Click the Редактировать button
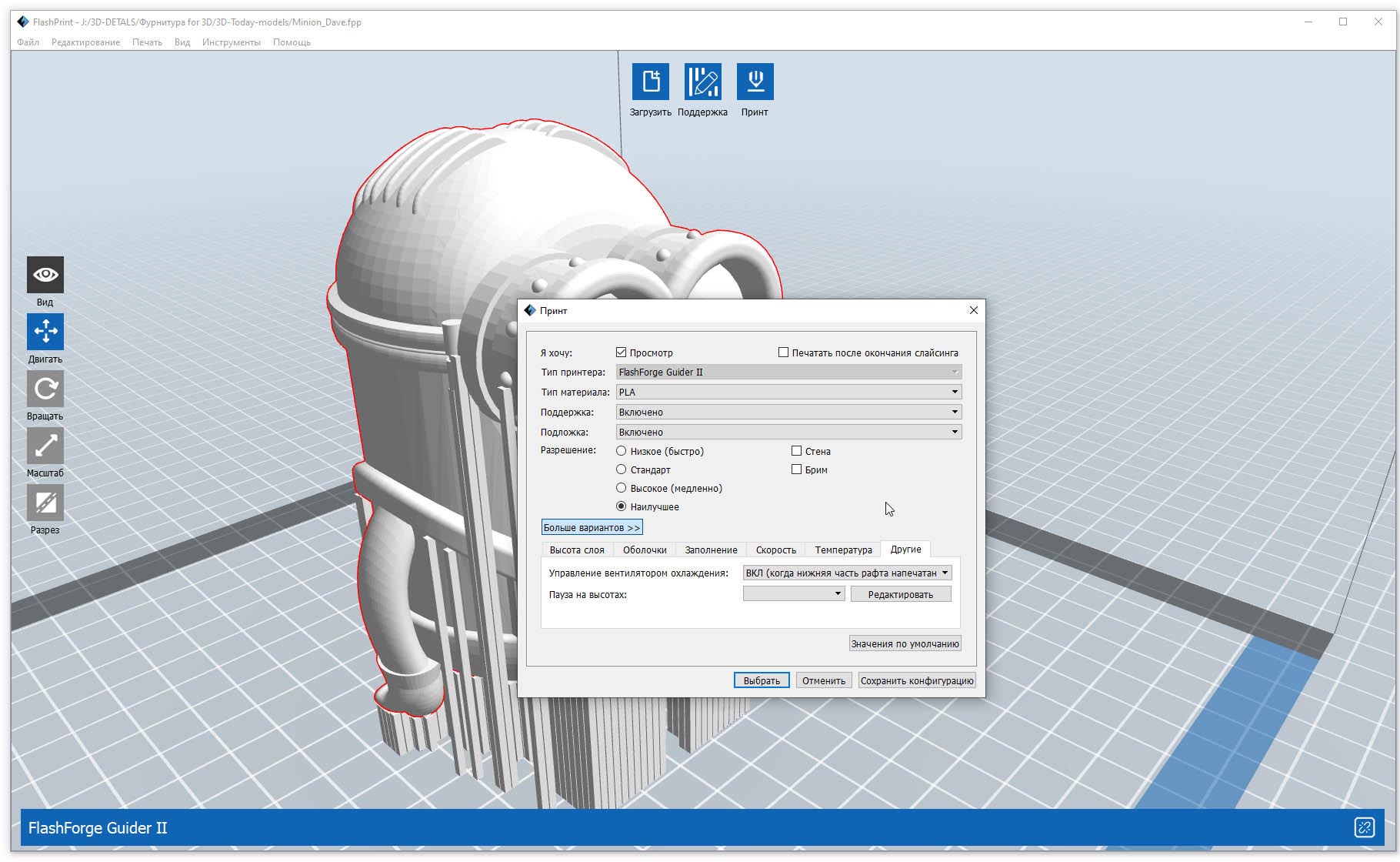The width and height of the screenshot is (1400, 862). [x=900, y=594]
